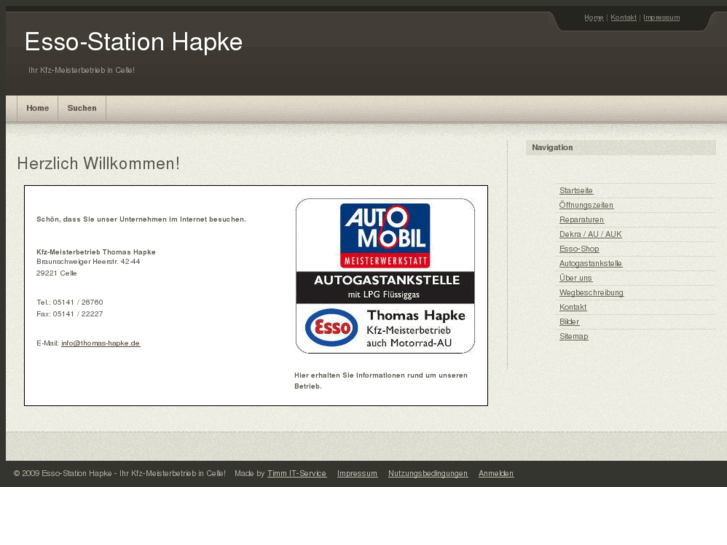Select the Home menu tab

tap(38, 108)
